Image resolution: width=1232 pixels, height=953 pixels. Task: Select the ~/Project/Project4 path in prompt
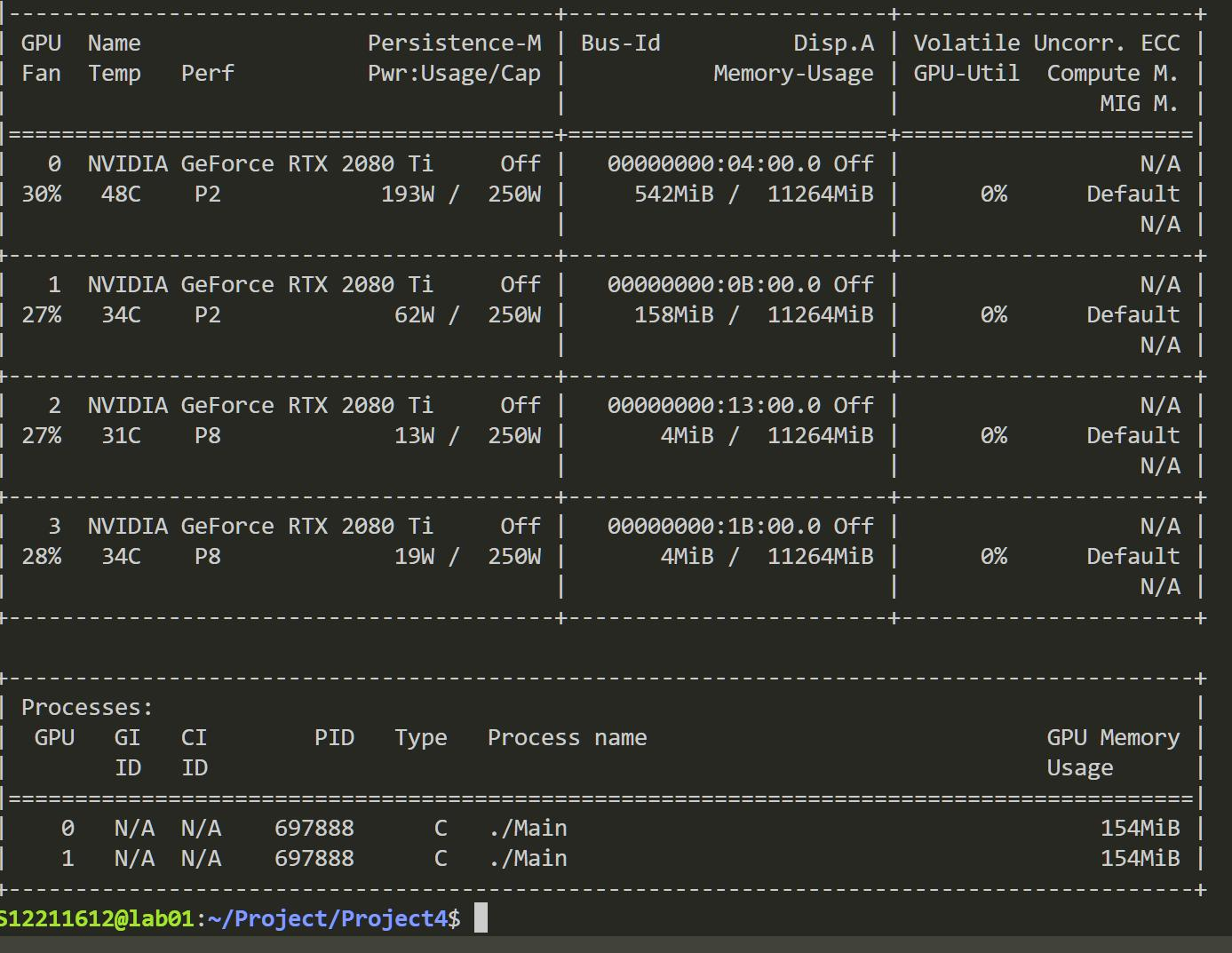click(328, 918)
